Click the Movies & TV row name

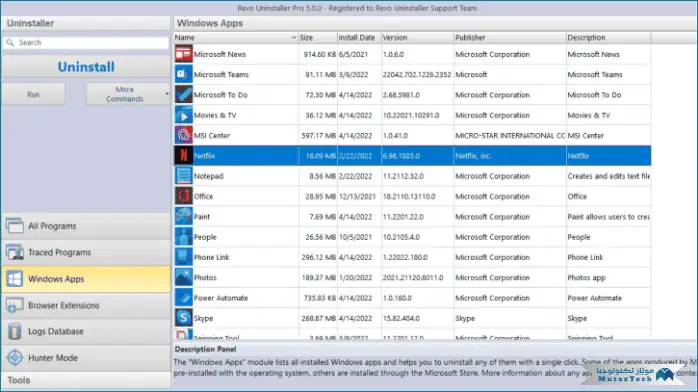[215, 115]
